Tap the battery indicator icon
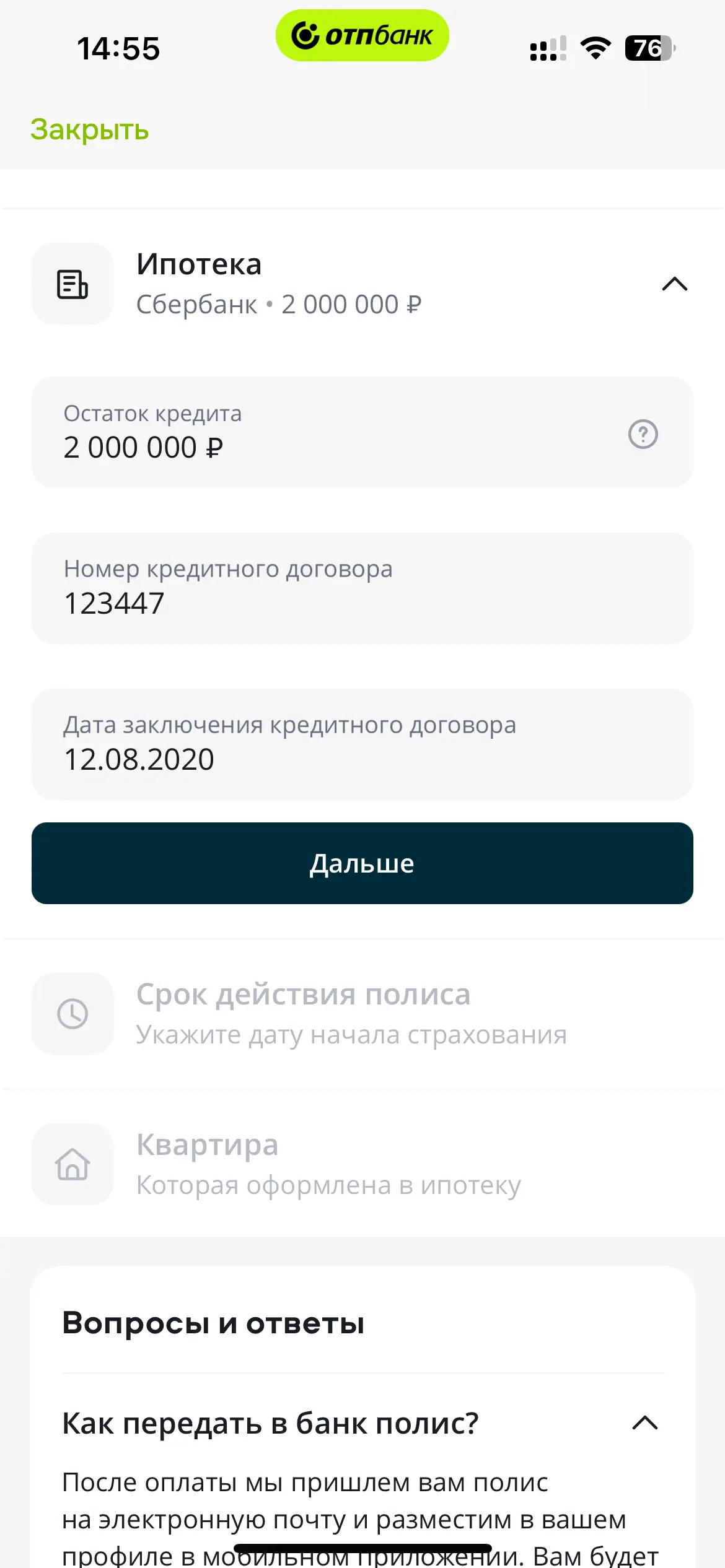Image resolution: width=725 pixels, height=1568 pixels. coord(649,48)
